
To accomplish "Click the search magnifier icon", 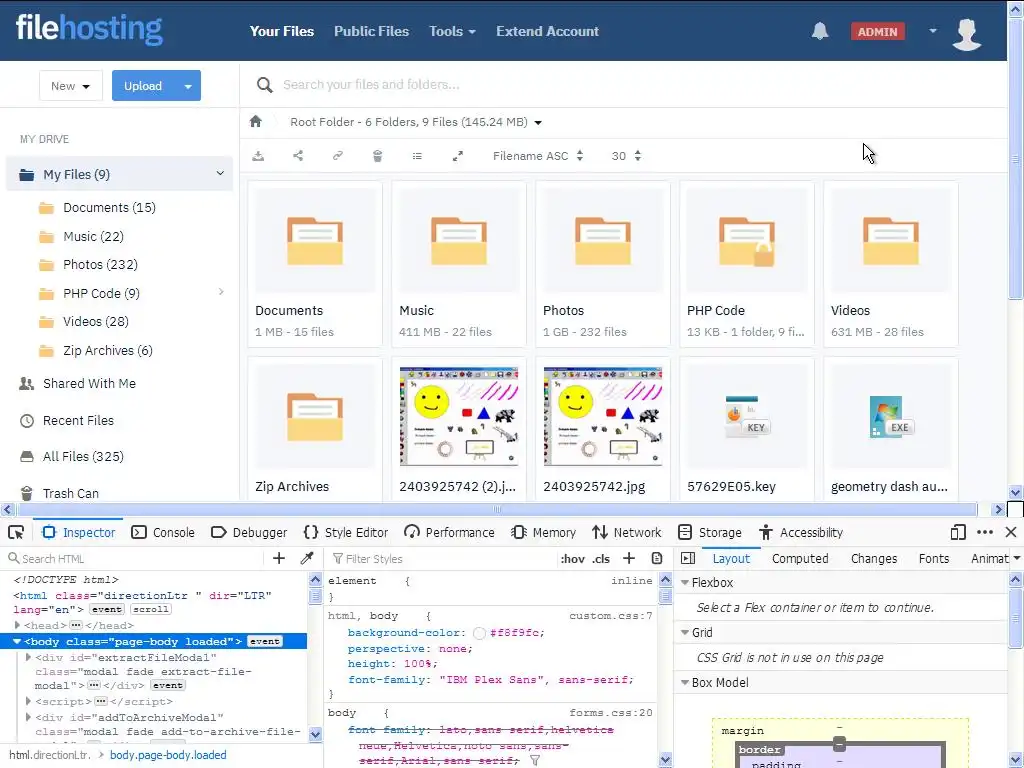I will 264,85.
